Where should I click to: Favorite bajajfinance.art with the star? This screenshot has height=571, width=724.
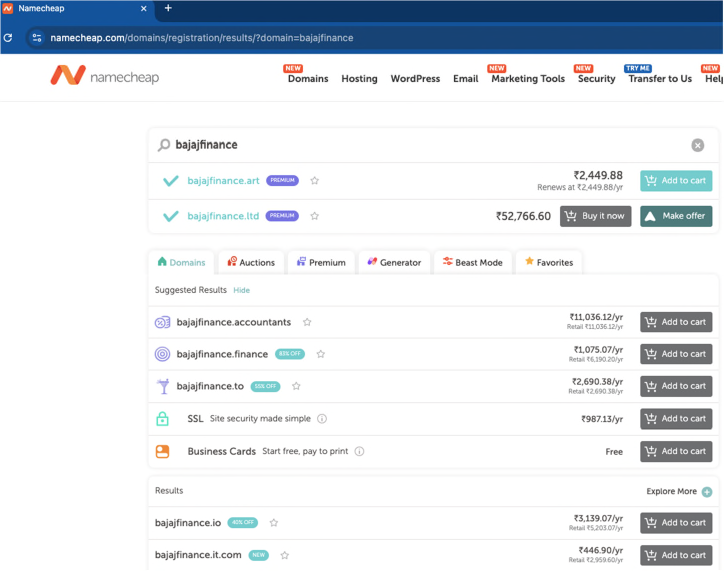point(314,180)
